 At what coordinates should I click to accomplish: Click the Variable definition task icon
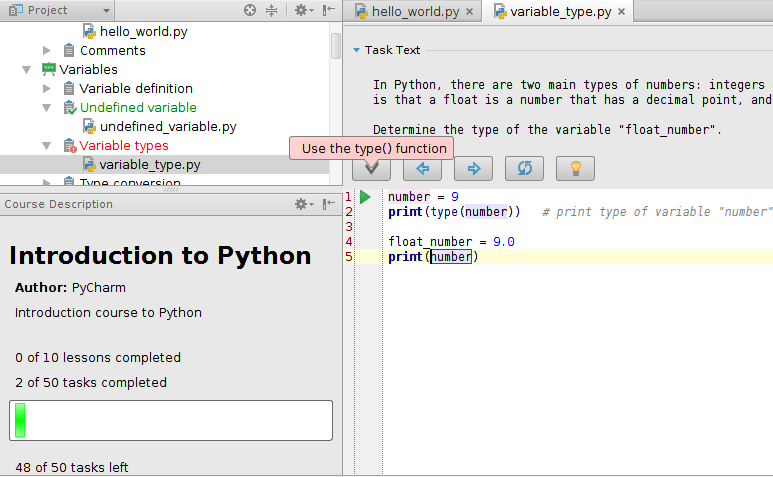click(x=69, y=89)
